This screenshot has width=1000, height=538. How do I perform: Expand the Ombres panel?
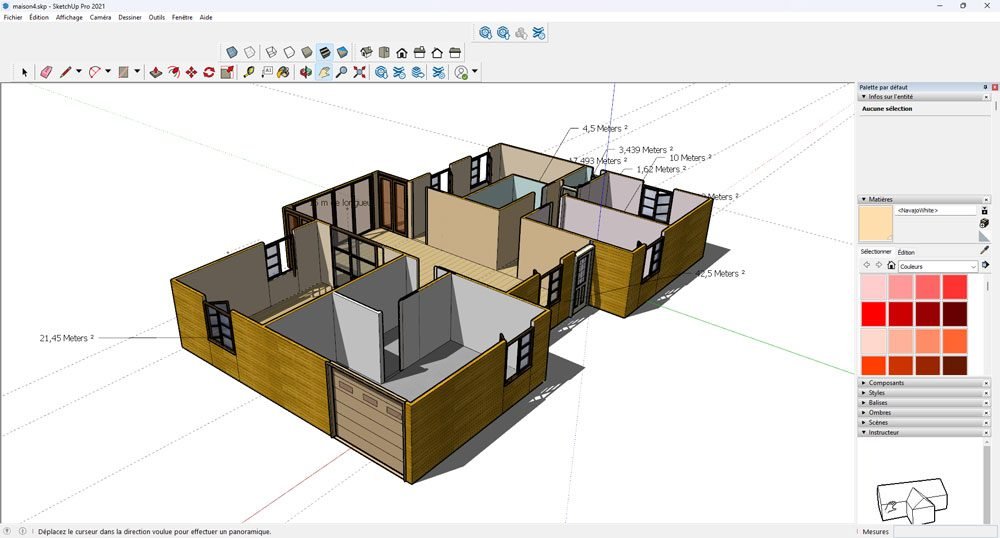tap(864, 412)
